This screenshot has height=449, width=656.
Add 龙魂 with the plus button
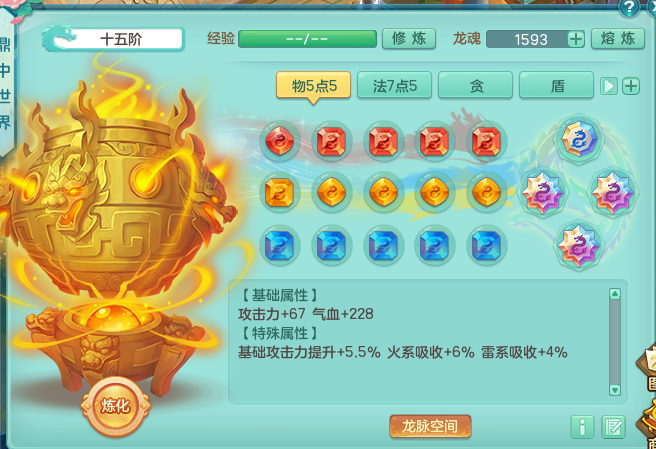click(576, 39)
